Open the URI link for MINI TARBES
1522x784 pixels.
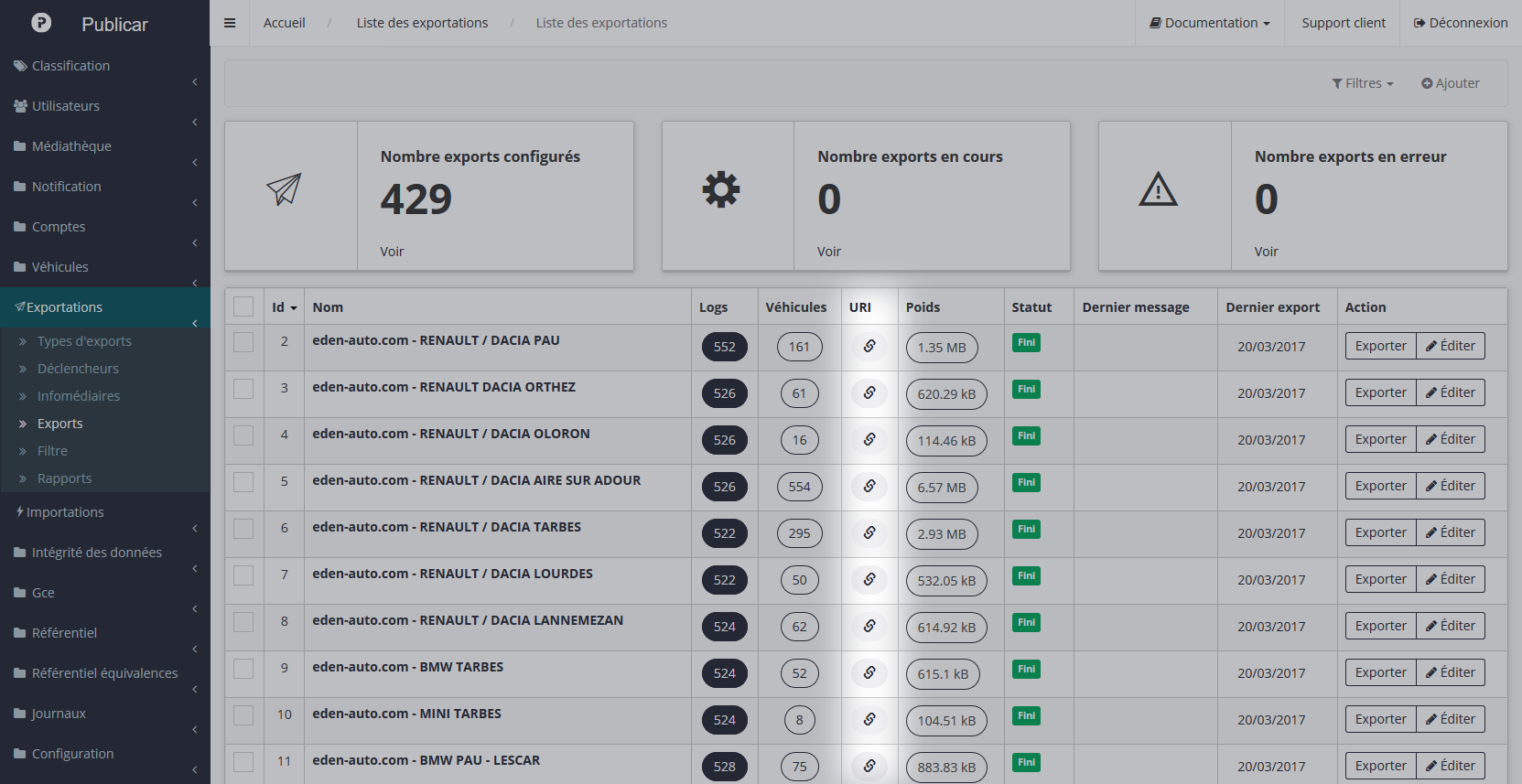click(x=869, y=719)
